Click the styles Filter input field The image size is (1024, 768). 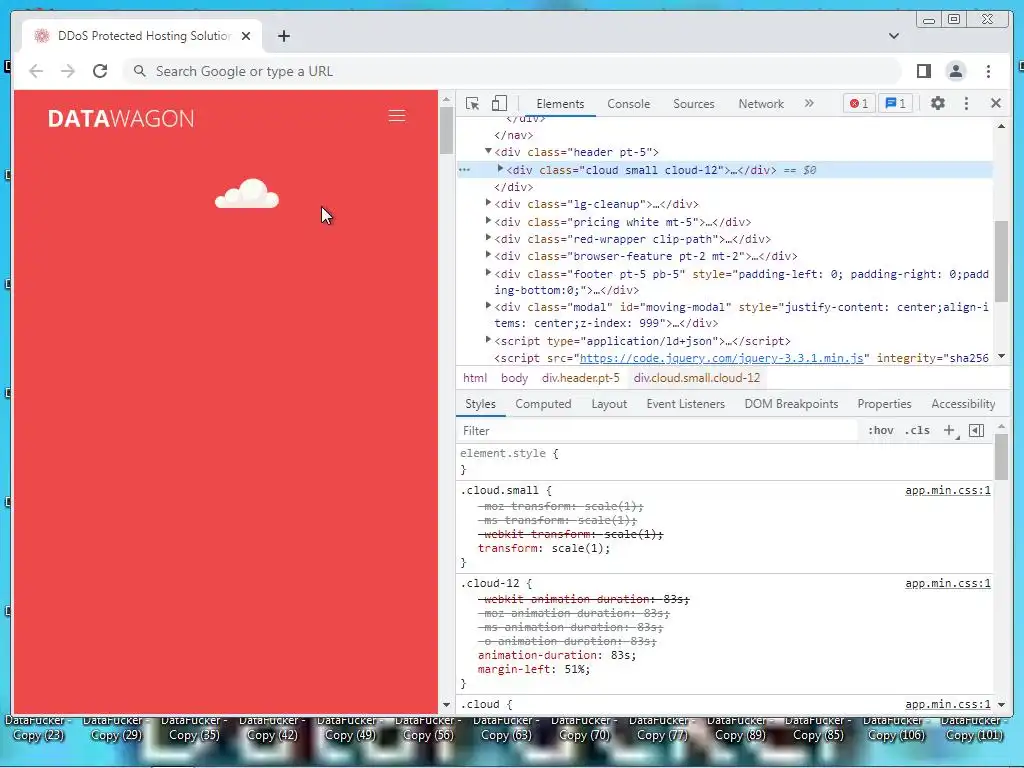tap(656, 431)
